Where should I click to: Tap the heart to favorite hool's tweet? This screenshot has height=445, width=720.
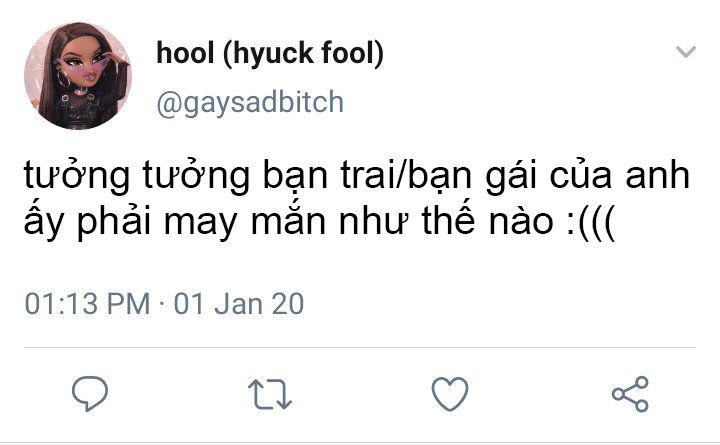450,394
